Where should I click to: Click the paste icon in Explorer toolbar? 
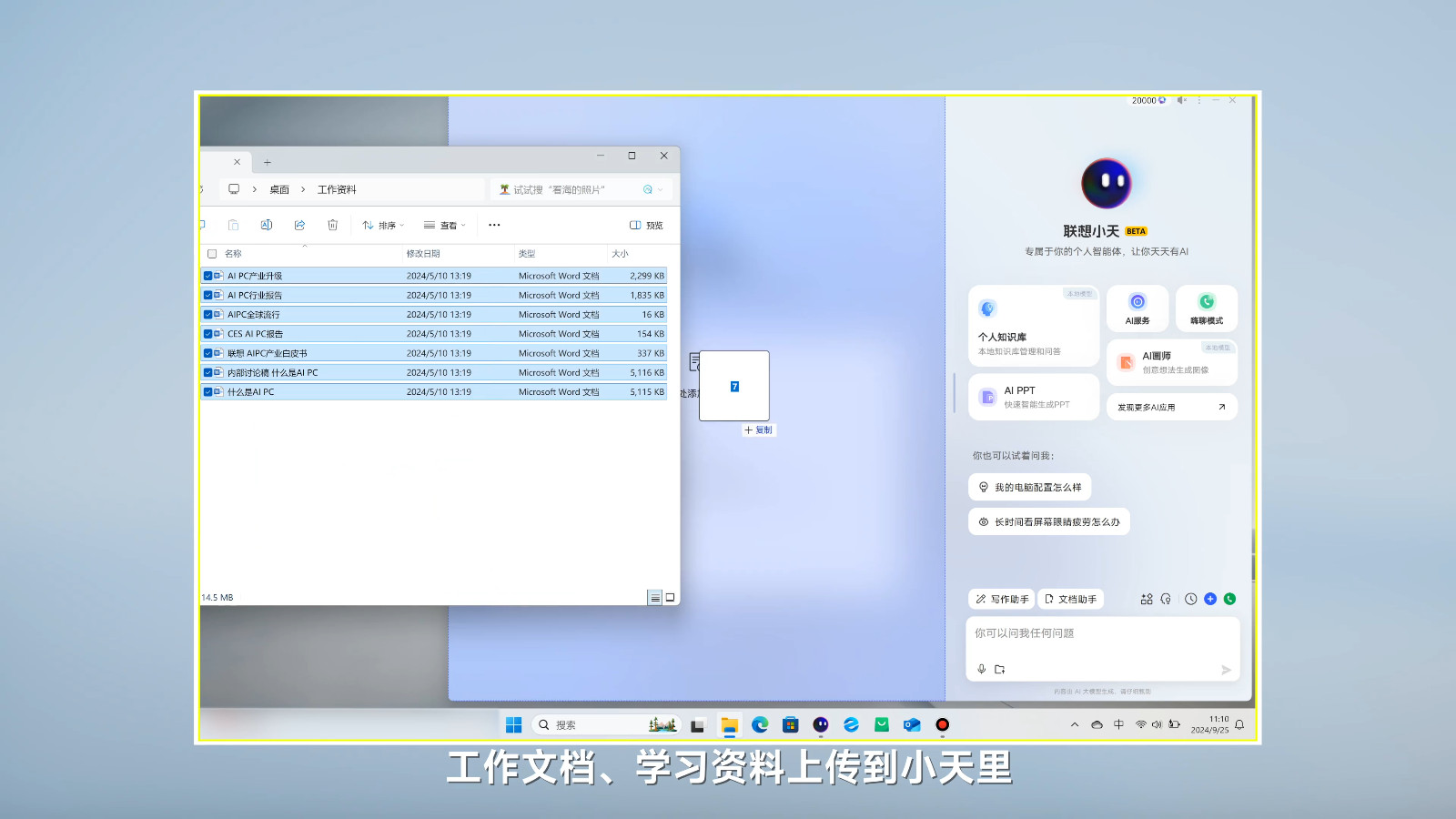234,225
